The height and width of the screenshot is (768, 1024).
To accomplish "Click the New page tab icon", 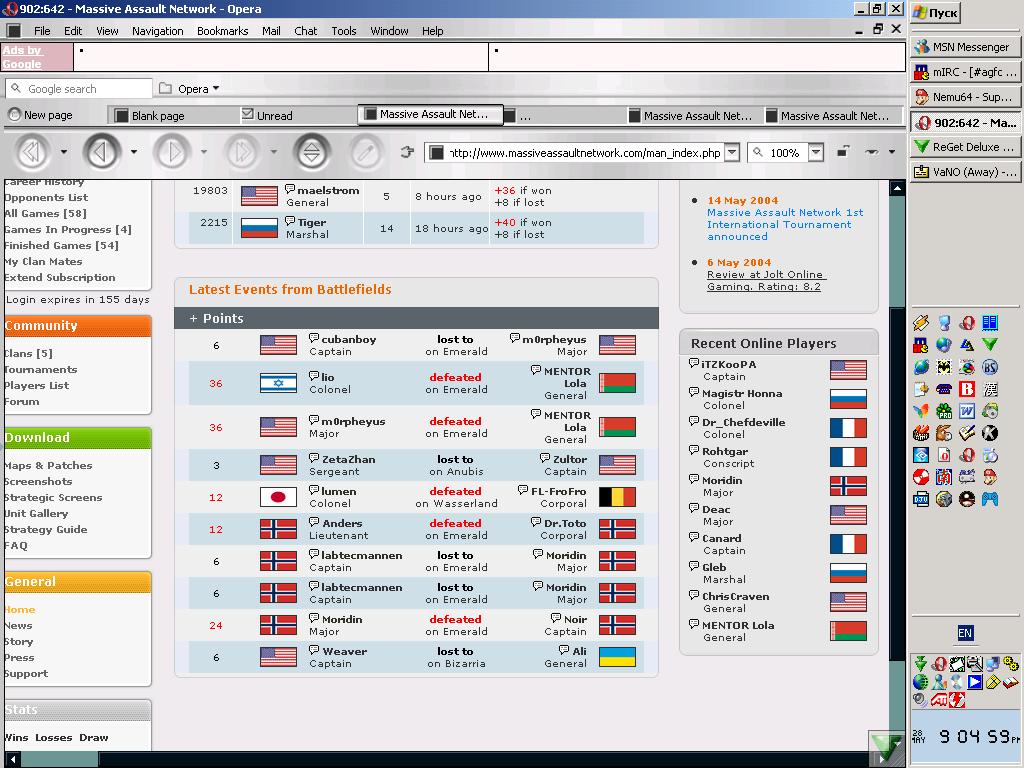I will [14, 115].
